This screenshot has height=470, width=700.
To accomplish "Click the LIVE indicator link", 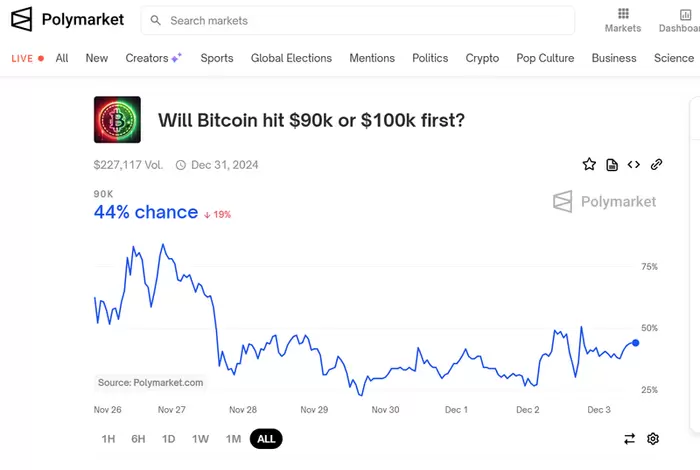I will 28,58.
